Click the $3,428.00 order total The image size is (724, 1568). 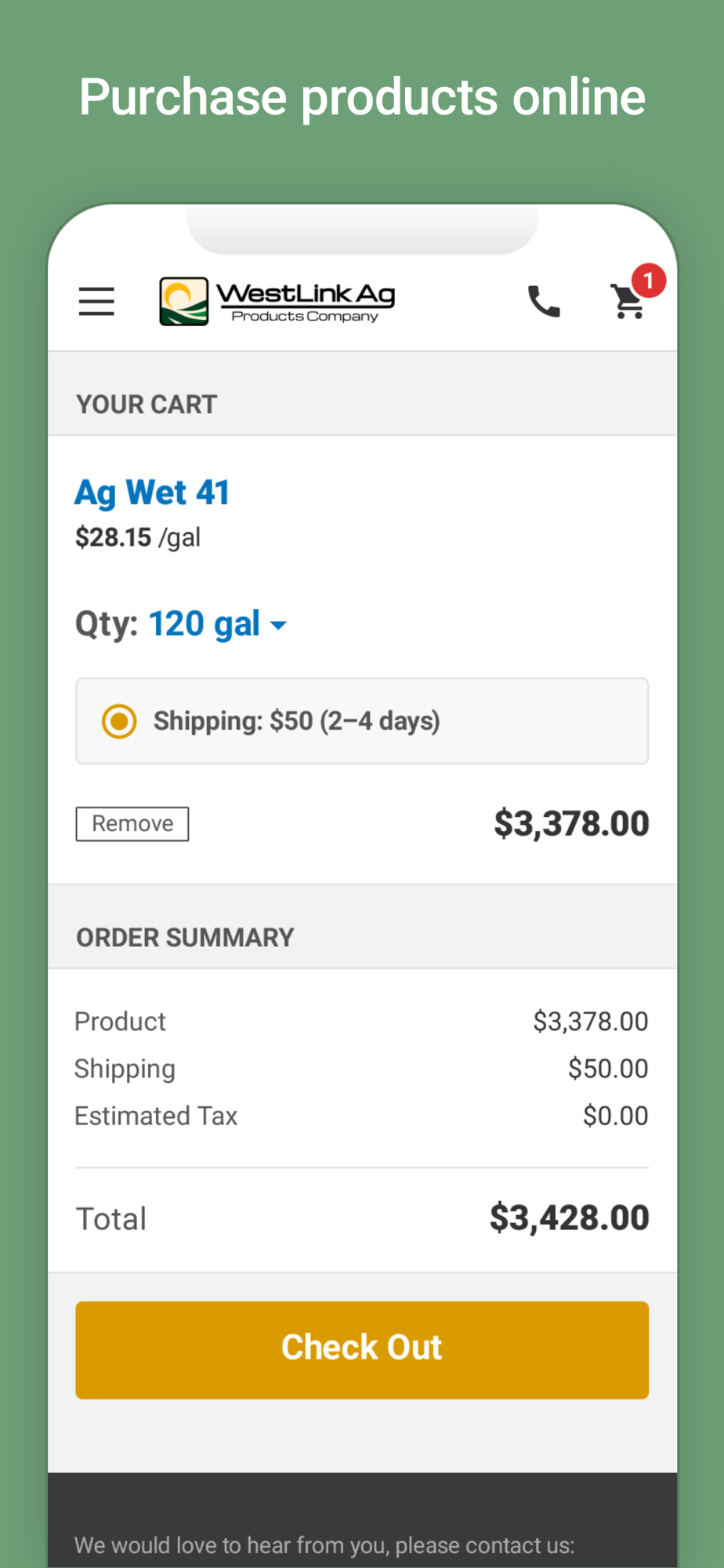pyautogui.click(x=570, y=1218)
